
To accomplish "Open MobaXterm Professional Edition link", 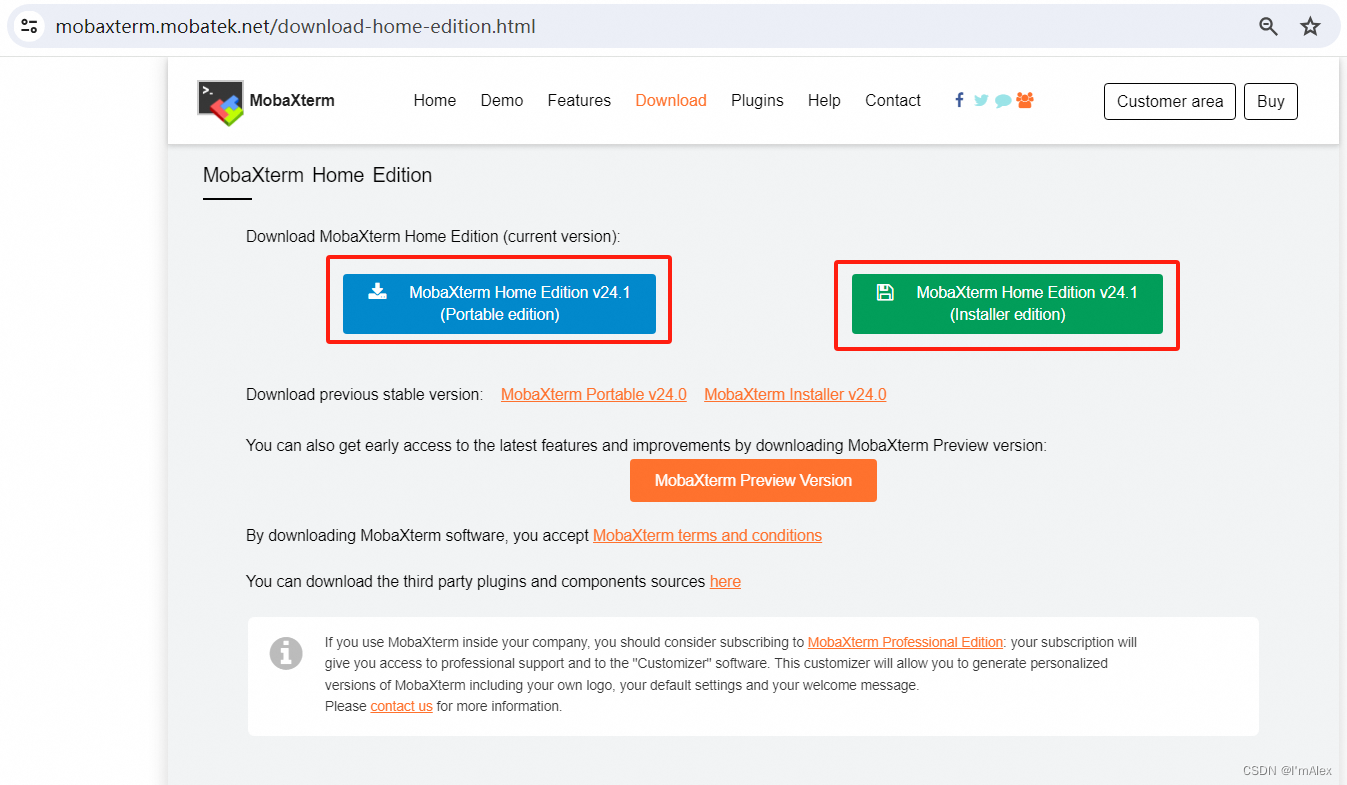I will pyautogui.click(x=905, y=642).
